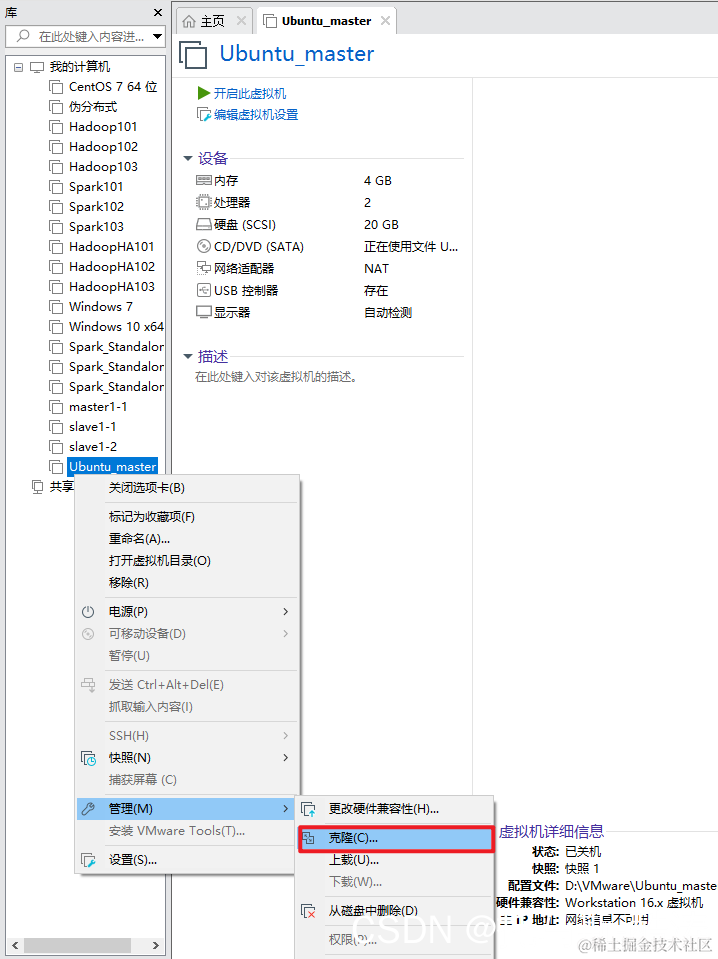
Task: Select 关闭选项卡(B) from context menu
Action: point(188,487)
